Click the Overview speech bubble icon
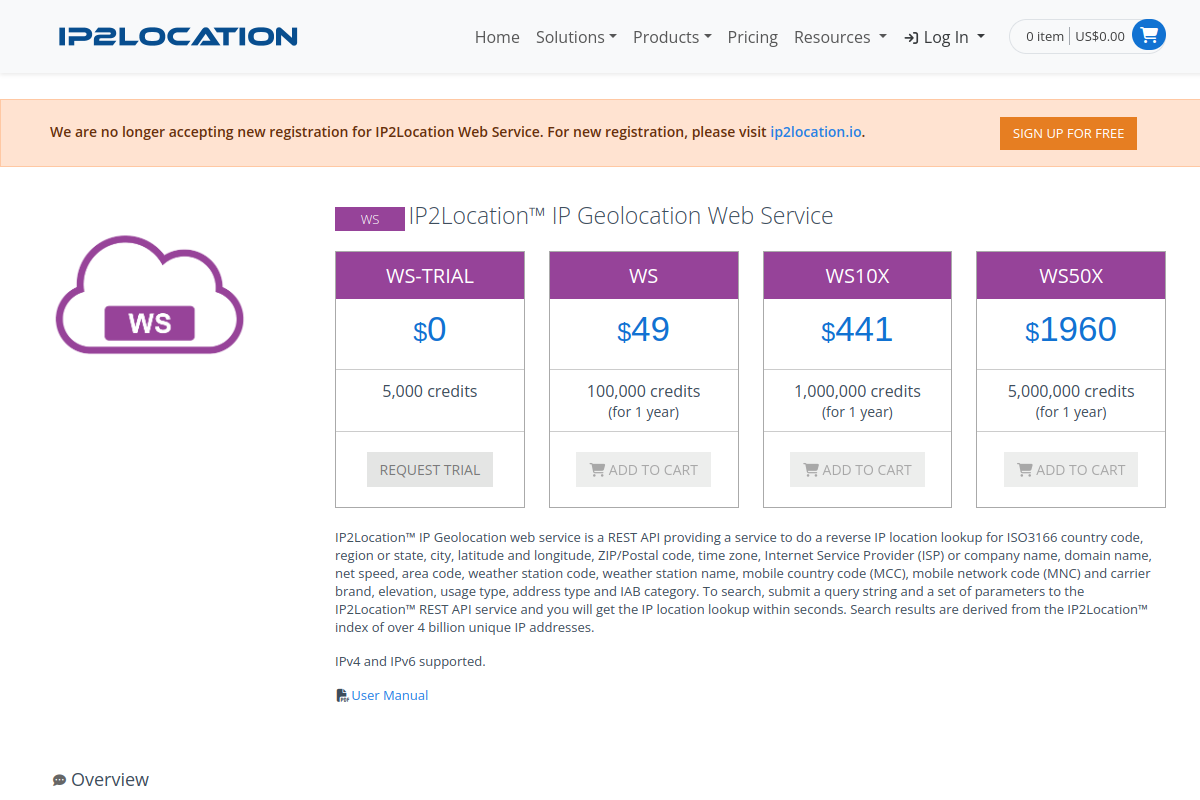Image resolution: width=1200 pixels, height=800 pixels. point(59,780)
